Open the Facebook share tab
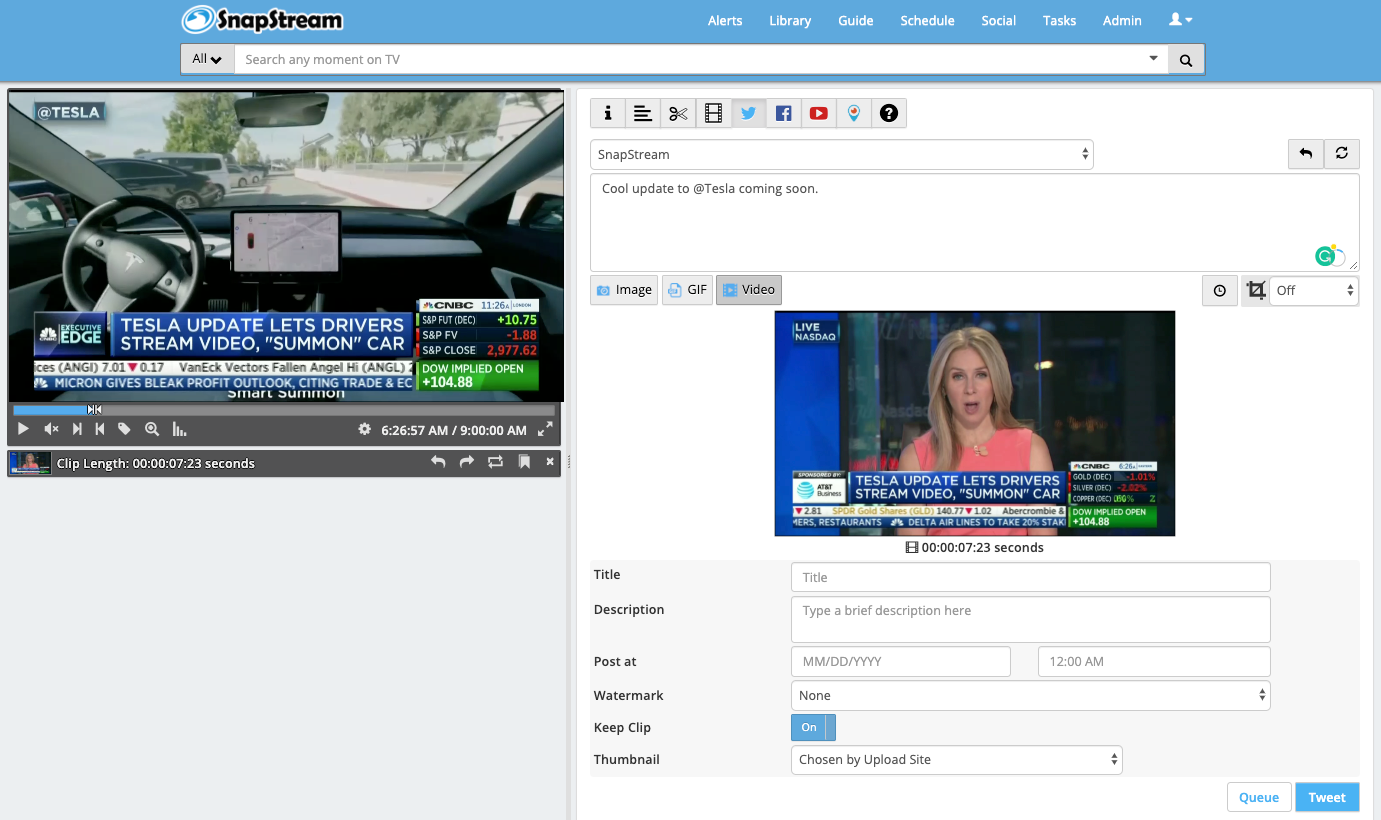 (783, 114)
